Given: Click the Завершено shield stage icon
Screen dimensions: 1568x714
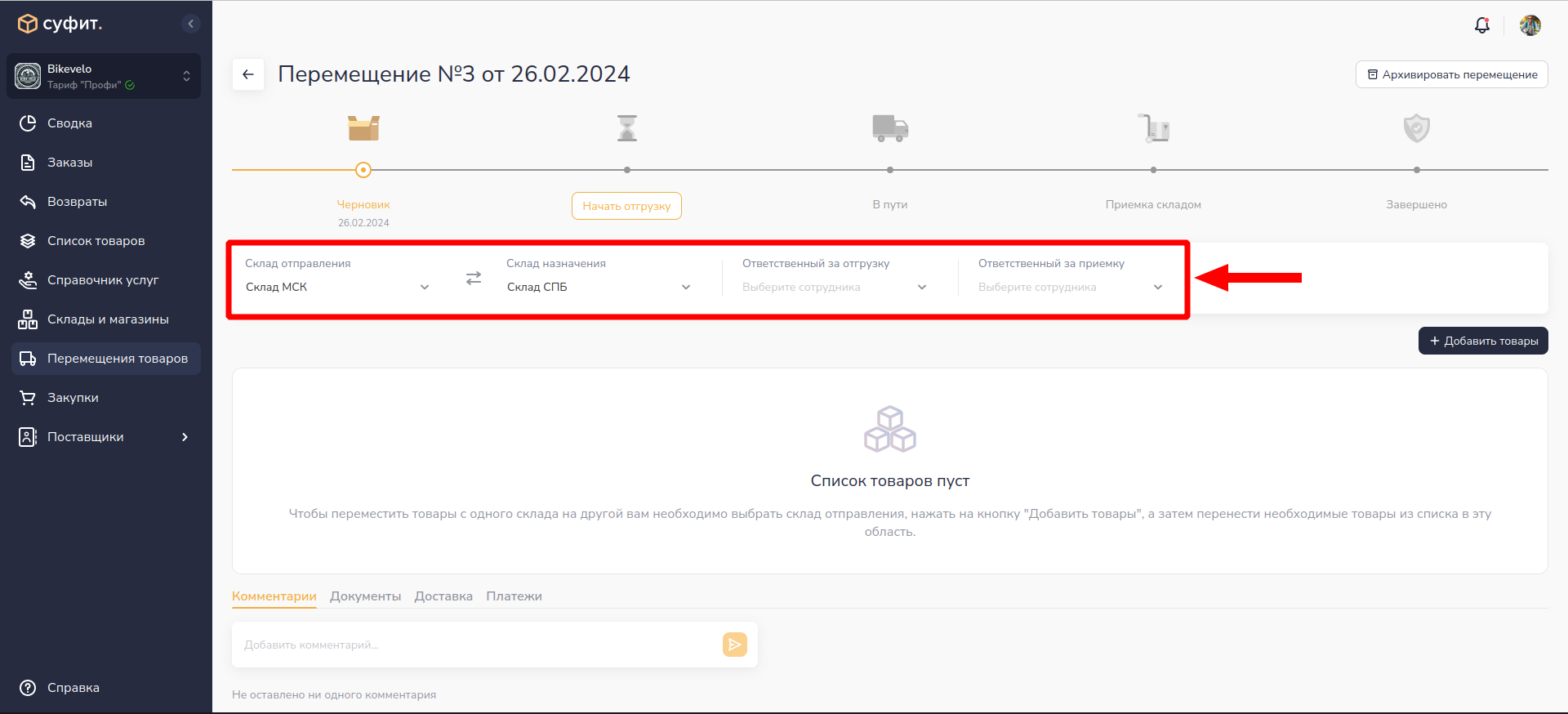Looking at the screenshot, I should pyautogui.click(x=1417, y=128).
